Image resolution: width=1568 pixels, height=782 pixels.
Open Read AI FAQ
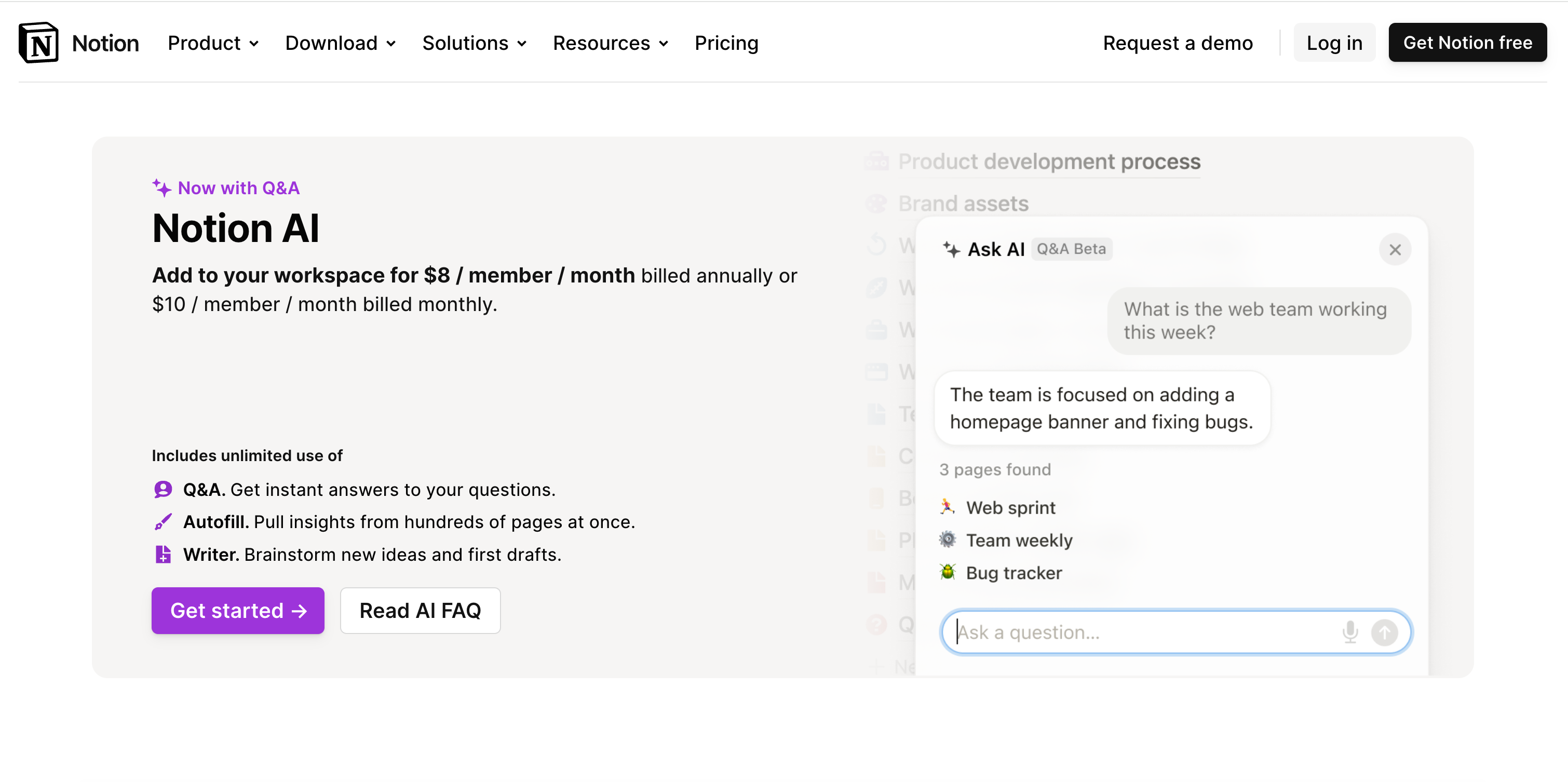click(x=420, y=611)
